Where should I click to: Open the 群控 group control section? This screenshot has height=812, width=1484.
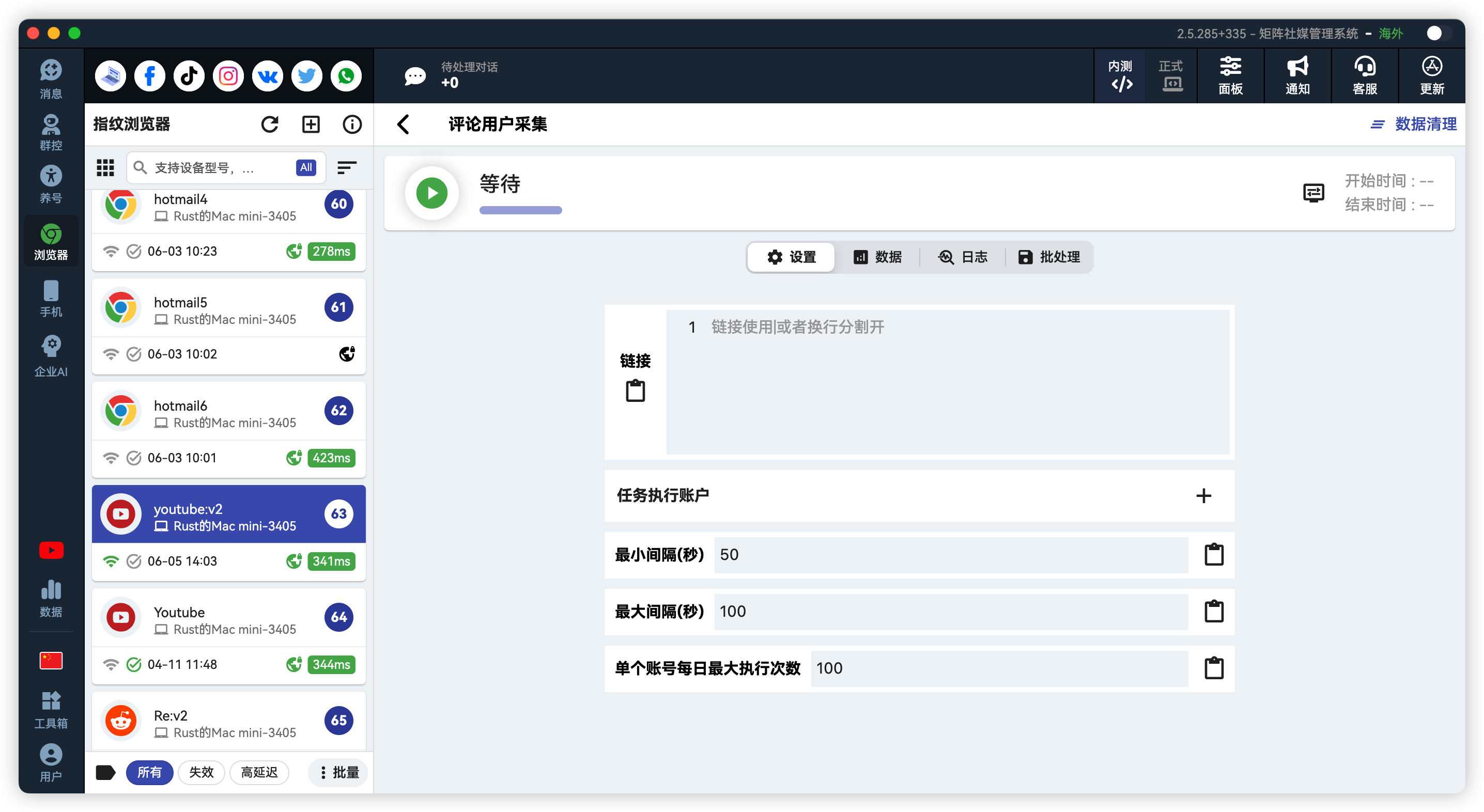pyautogui.click(x=51, y=132)
